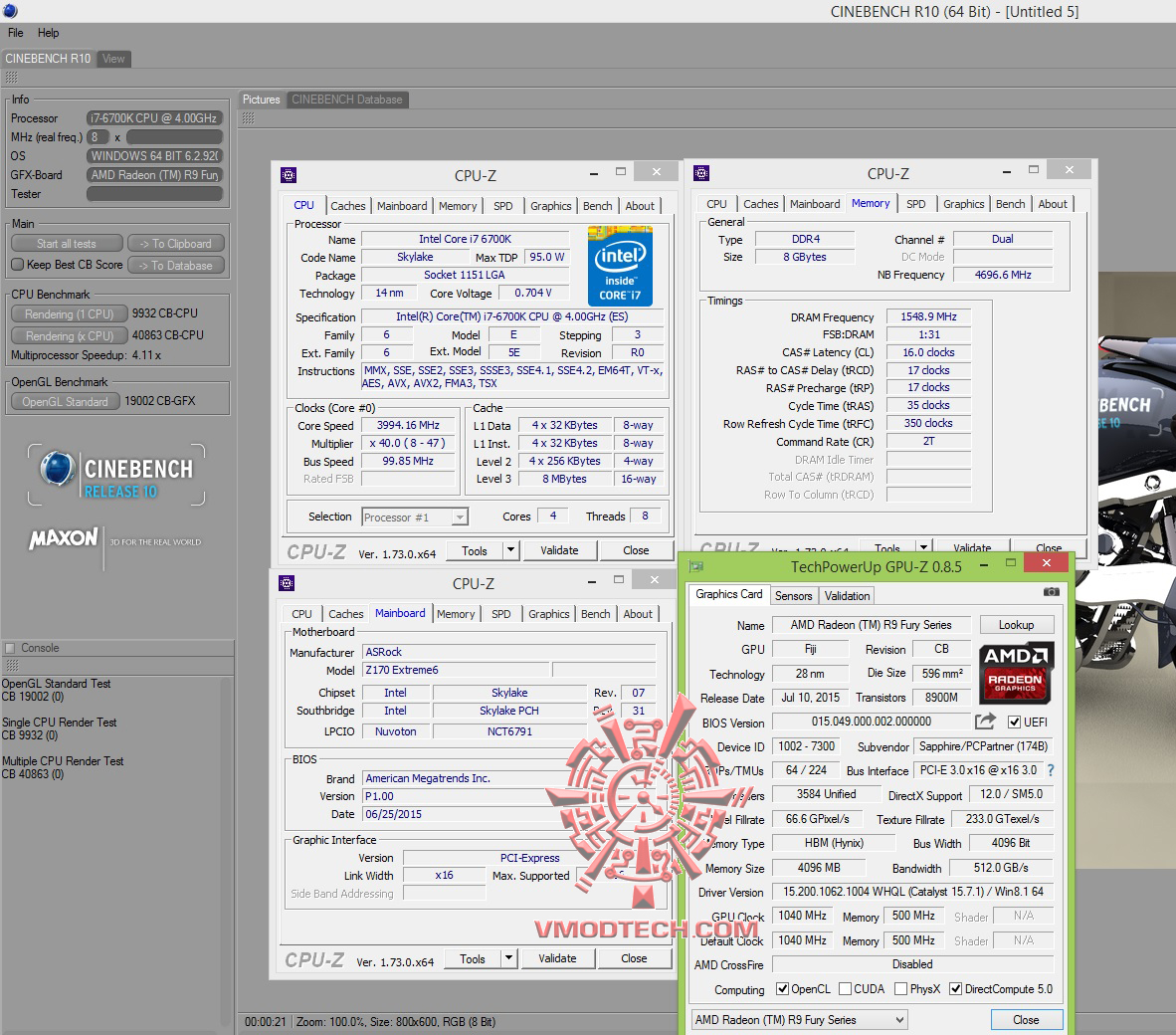
Task: Click Validate in Mainboard CPU-Z window
Action: [x=557, y=957]
